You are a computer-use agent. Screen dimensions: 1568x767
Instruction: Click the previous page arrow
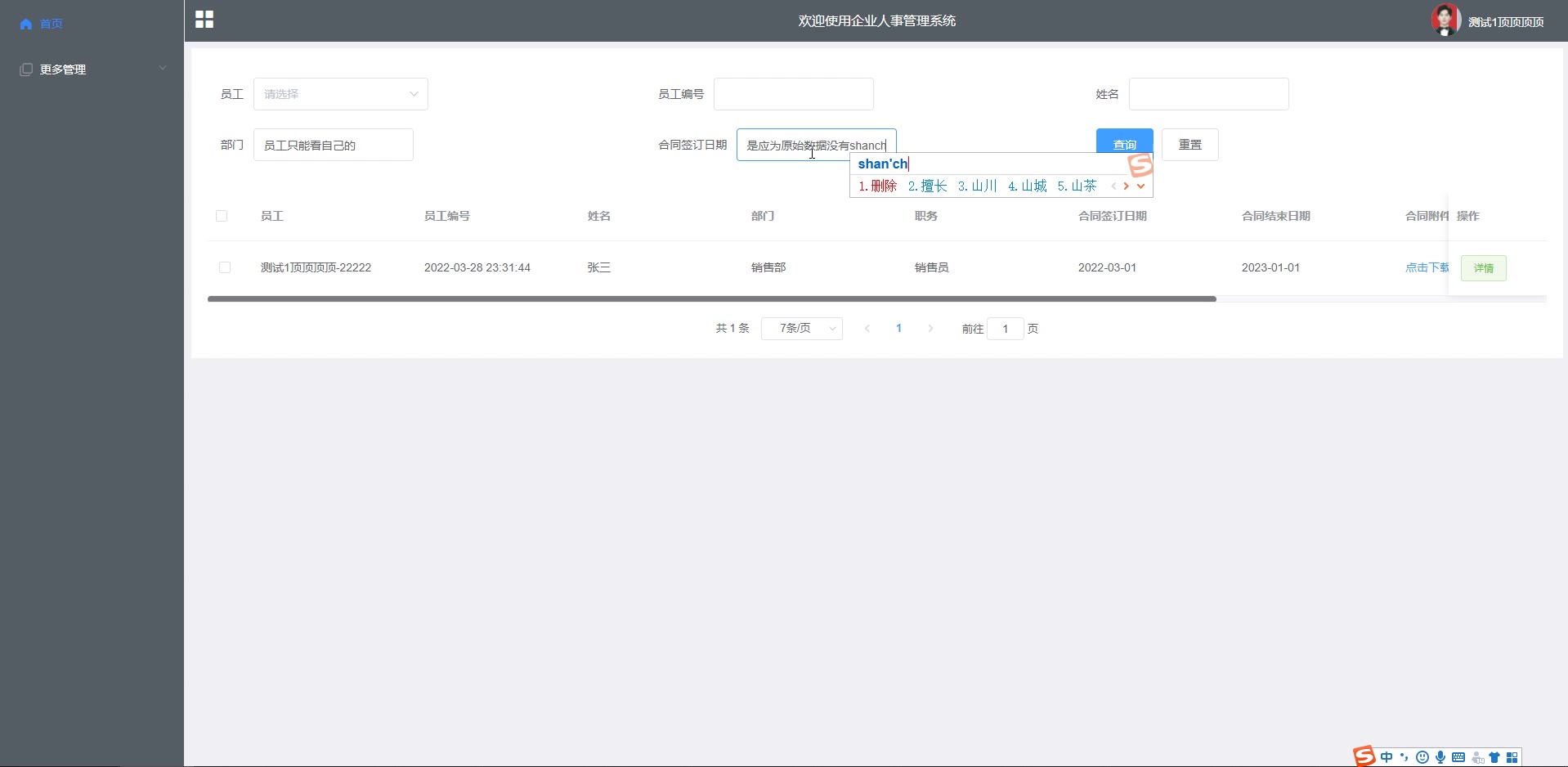pos(867,328)
